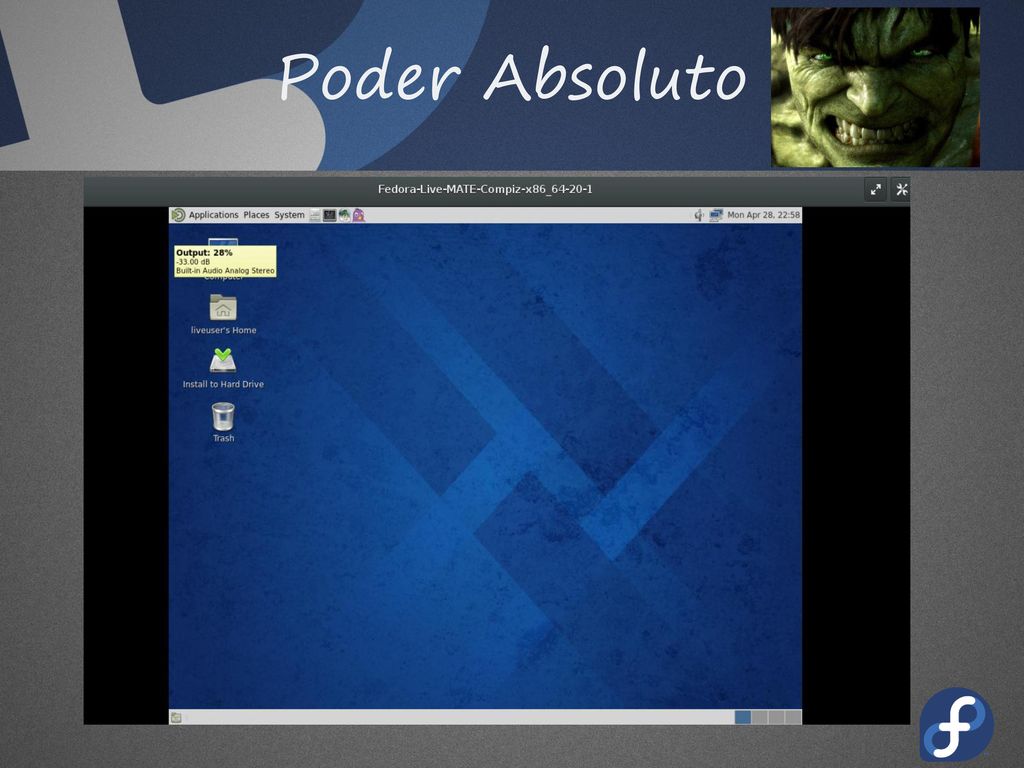Open the System menu
Screen dimensions: 1024x768
click(289, 215)
